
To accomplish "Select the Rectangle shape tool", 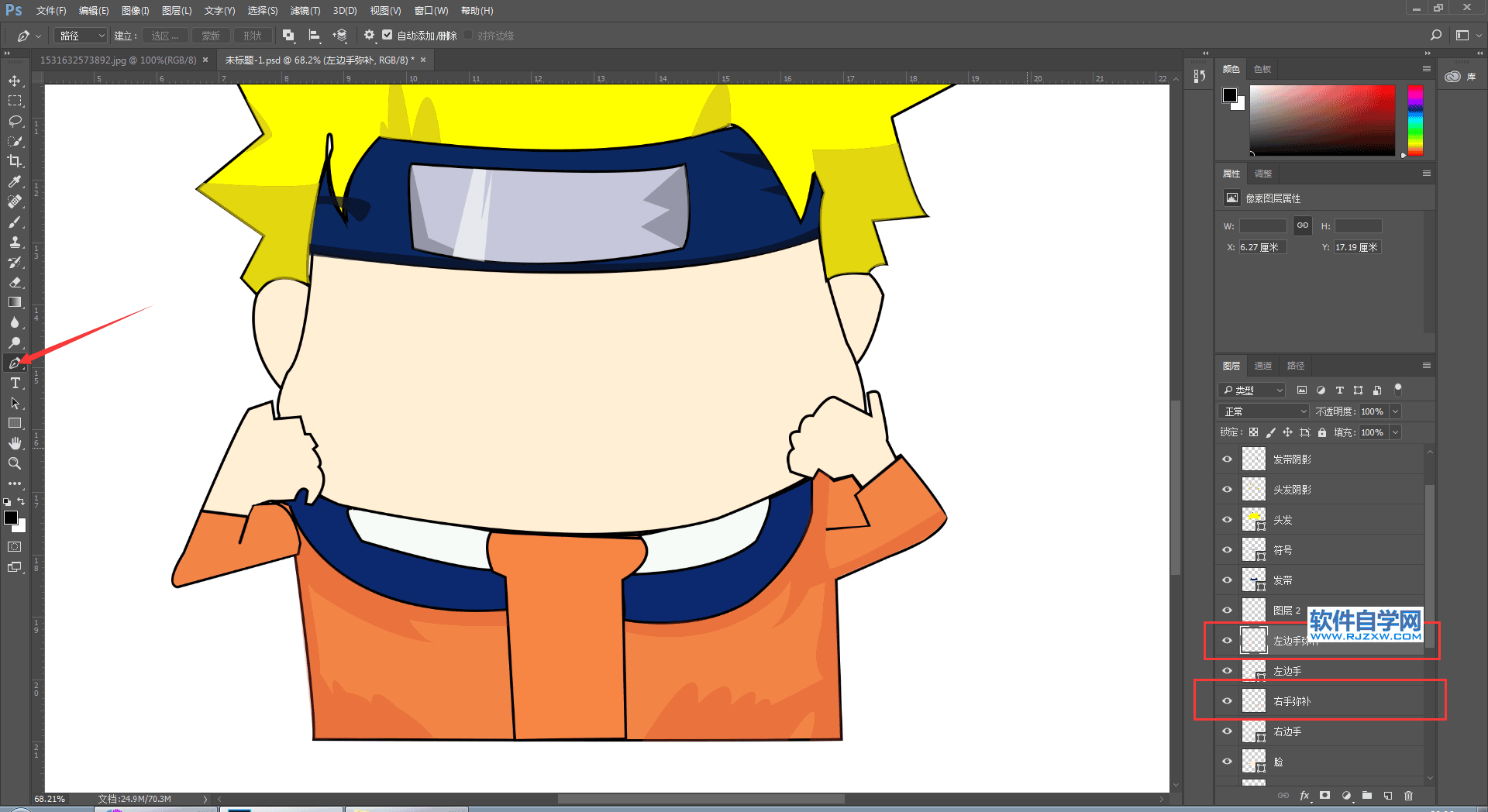I will point(15,423).
